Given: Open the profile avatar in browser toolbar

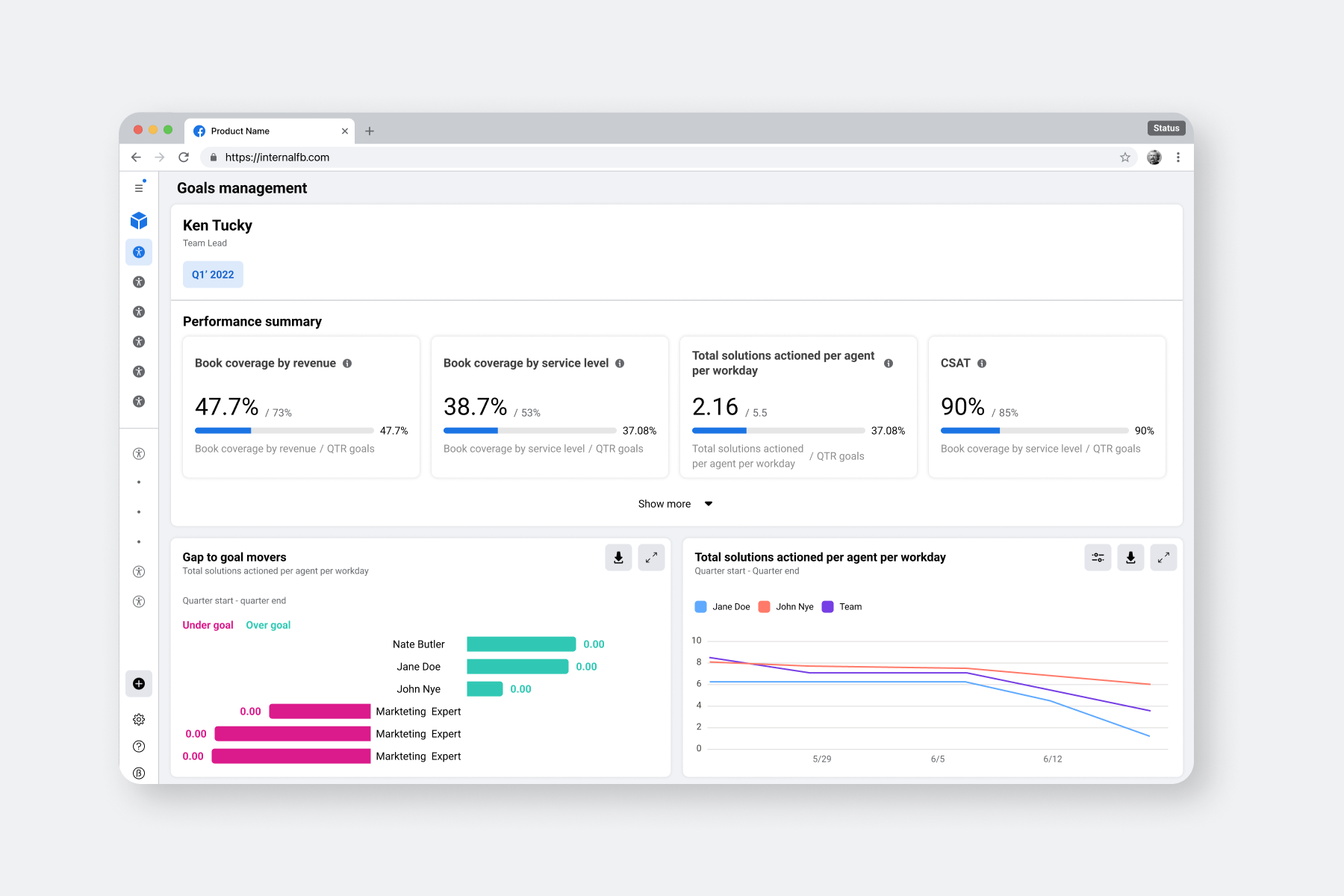Looking at the screenshot, I should [x=1154, y=157].
